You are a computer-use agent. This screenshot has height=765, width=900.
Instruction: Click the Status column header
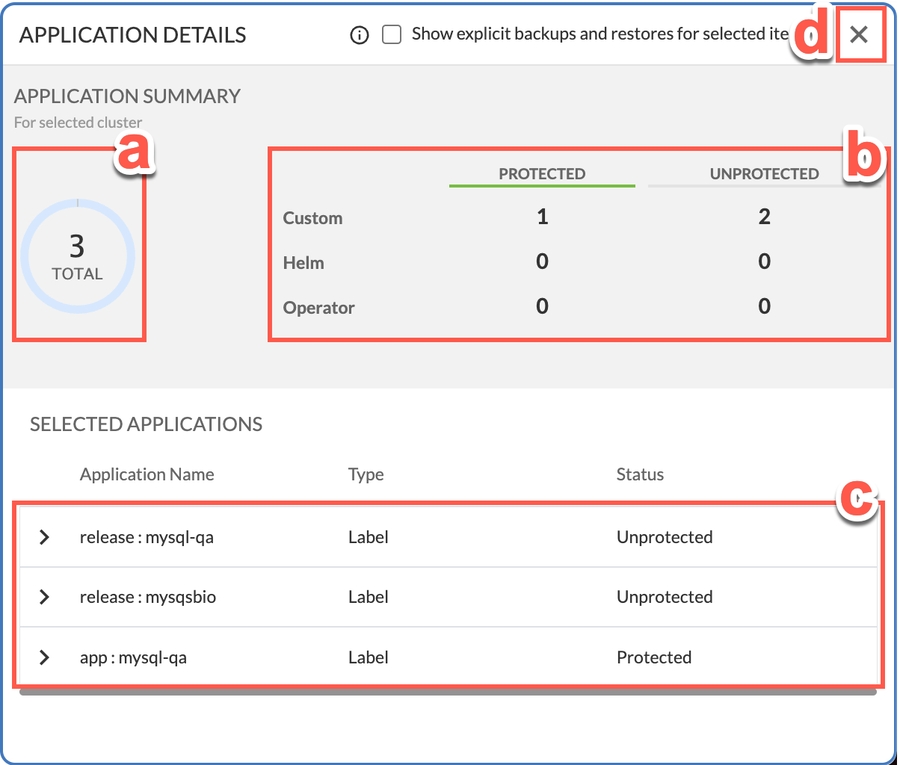tap(640, 474)
